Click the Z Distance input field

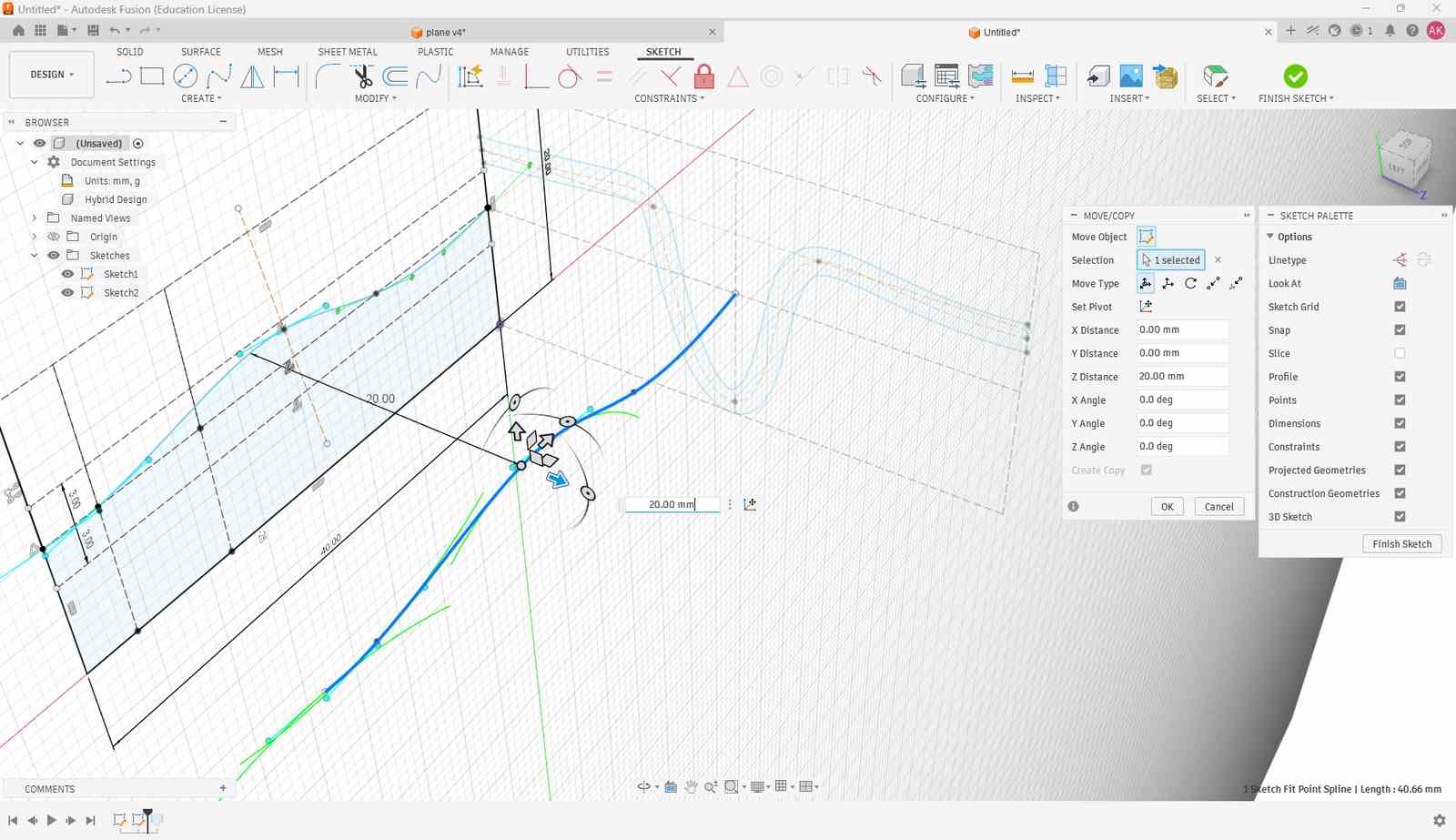tap(1183, 377)
